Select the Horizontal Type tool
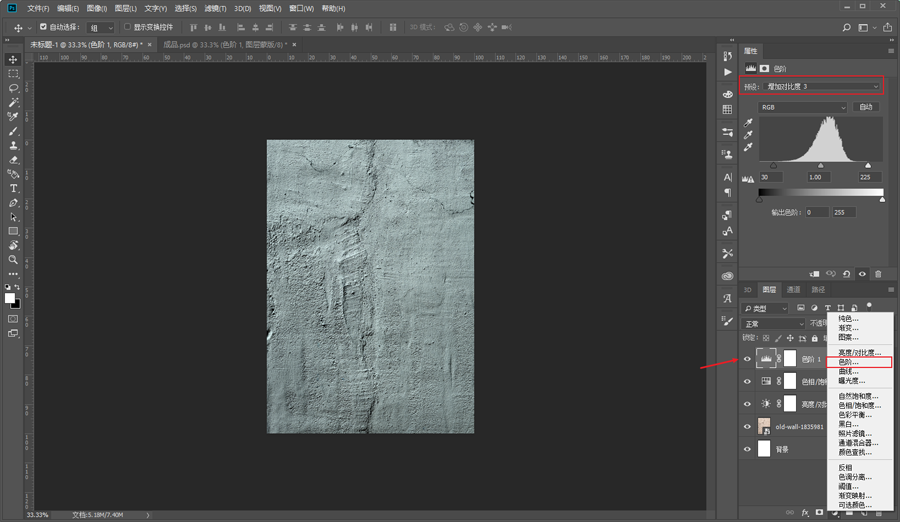Screen dimensions: 900x522 (x=13, y=188)
